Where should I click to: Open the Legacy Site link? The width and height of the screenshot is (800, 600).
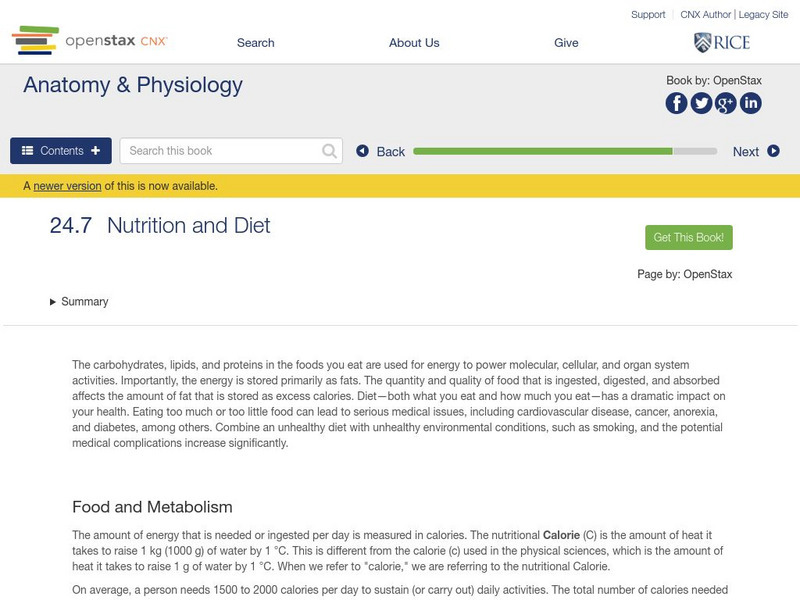click(763, 15)
